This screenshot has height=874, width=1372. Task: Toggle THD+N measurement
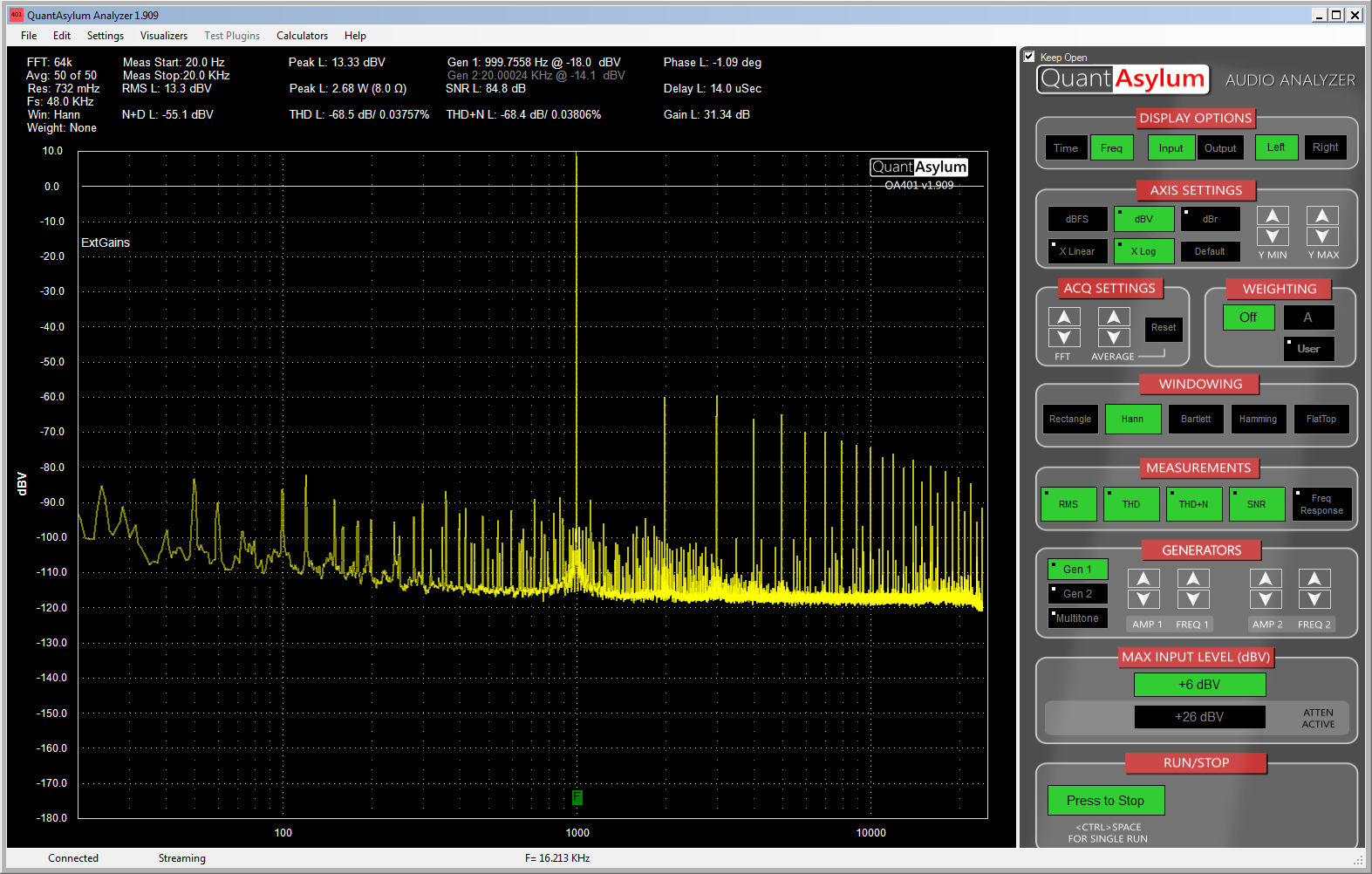(1194, 504)
